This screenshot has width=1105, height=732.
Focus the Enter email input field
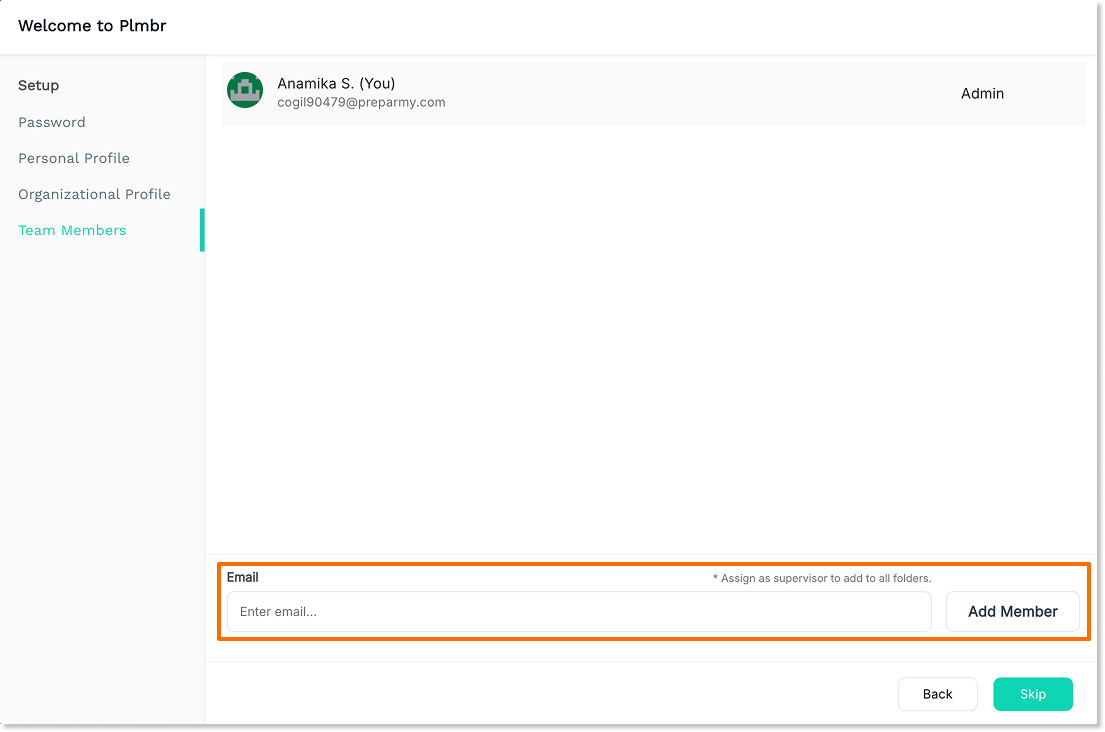point(579,612)
